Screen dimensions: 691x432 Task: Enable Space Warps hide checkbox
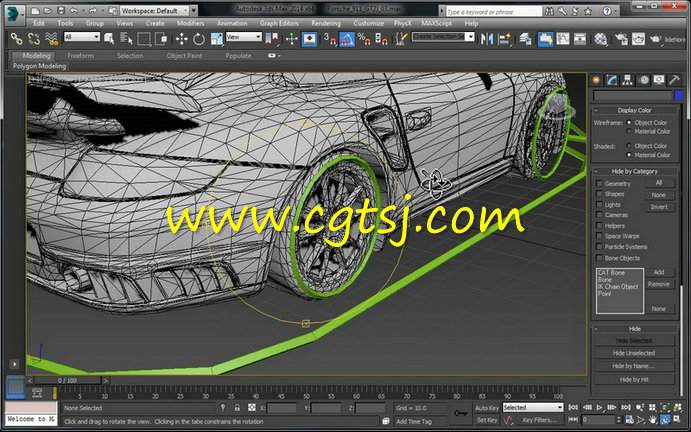pos(599,236)
